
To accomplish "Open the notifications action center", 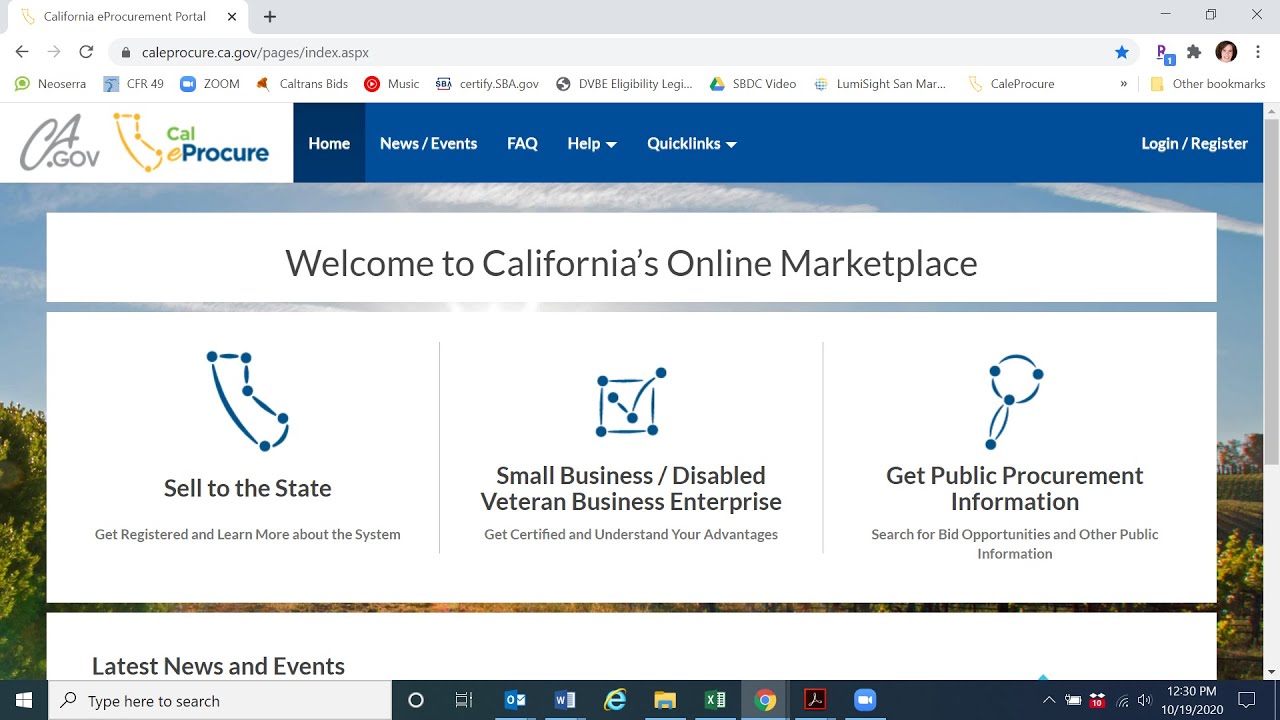I will [1246, 700].
